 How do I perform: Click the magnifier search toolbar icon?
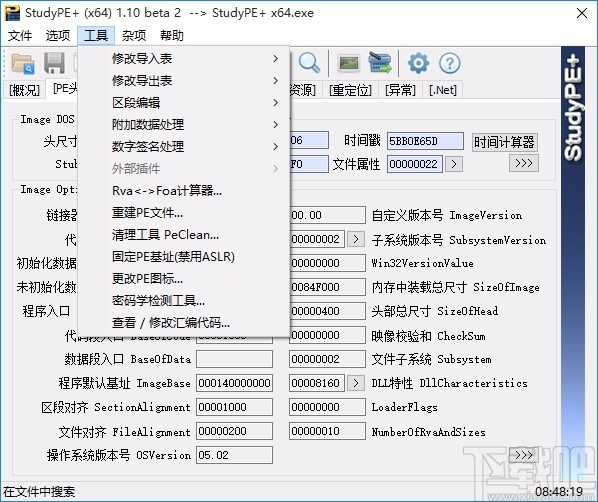click(309, 63)
